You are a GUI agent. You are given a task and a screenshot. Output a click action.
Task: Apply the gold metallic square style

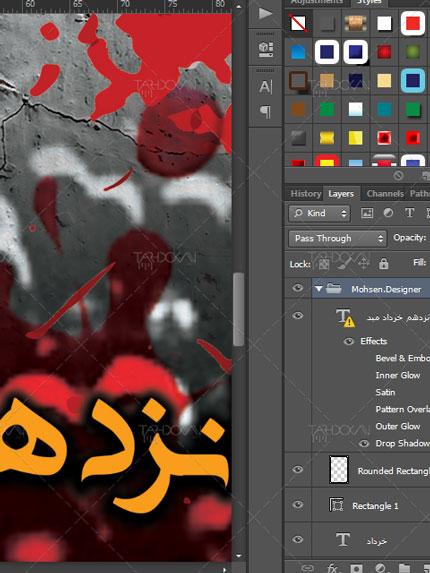(327, 138)
